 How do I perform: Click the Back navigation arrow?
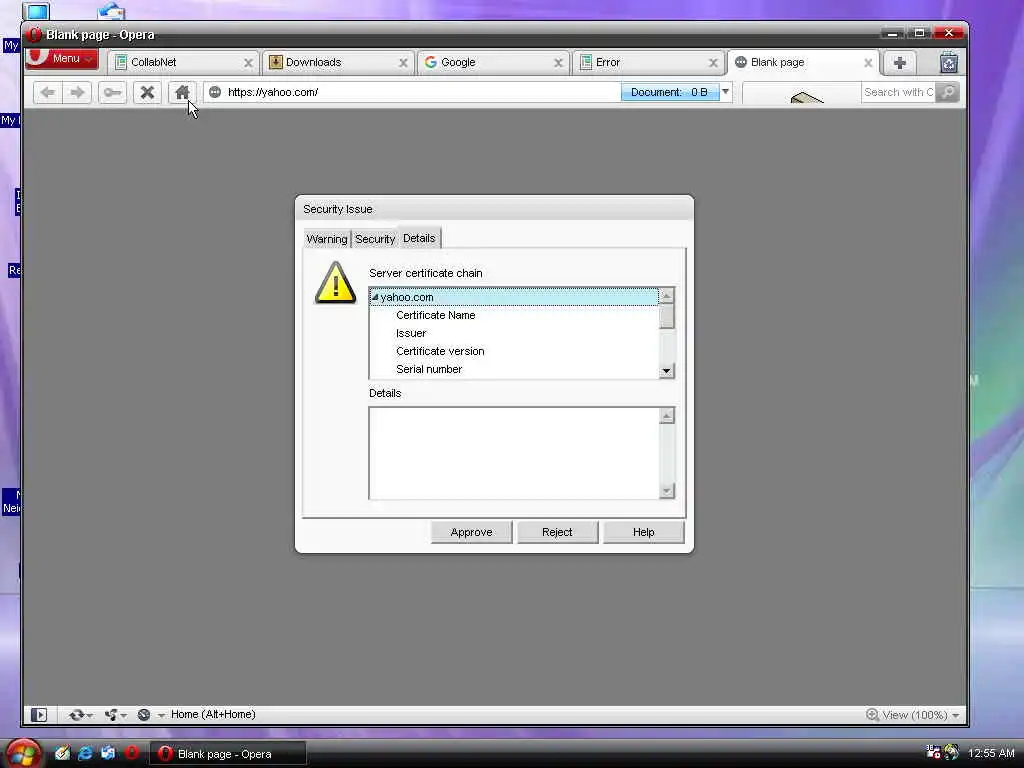click(x=48, y=92)
